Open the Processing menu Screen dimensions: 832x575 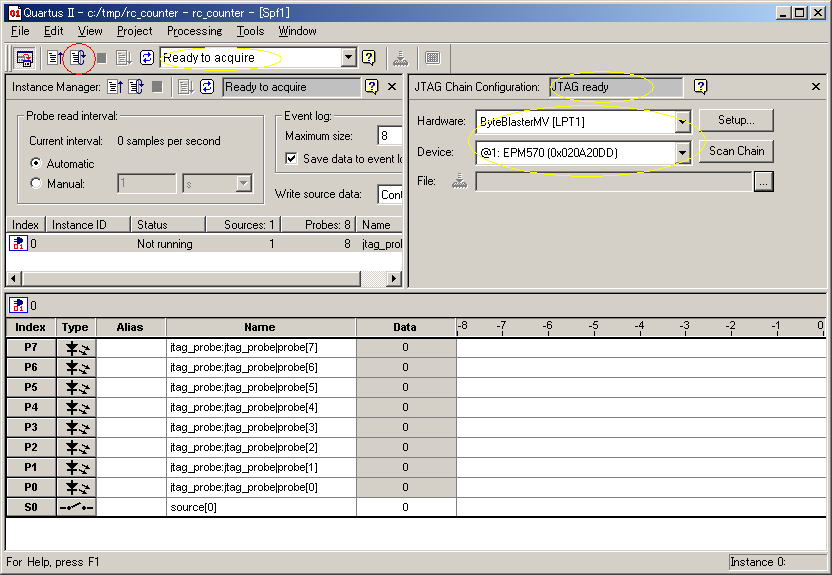coord(195,31)
